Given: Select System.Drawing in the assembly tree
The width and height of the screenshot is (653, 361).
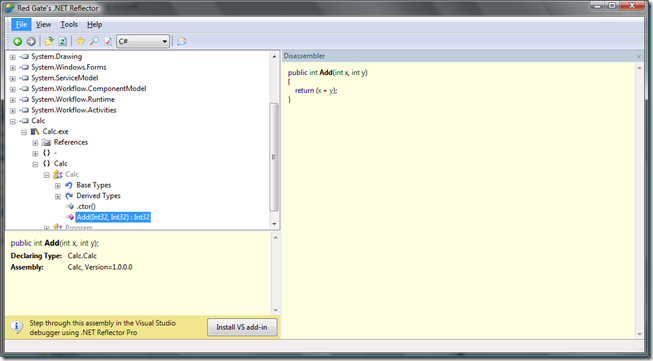Looking at the screenshot, I should tap(57, 56).
